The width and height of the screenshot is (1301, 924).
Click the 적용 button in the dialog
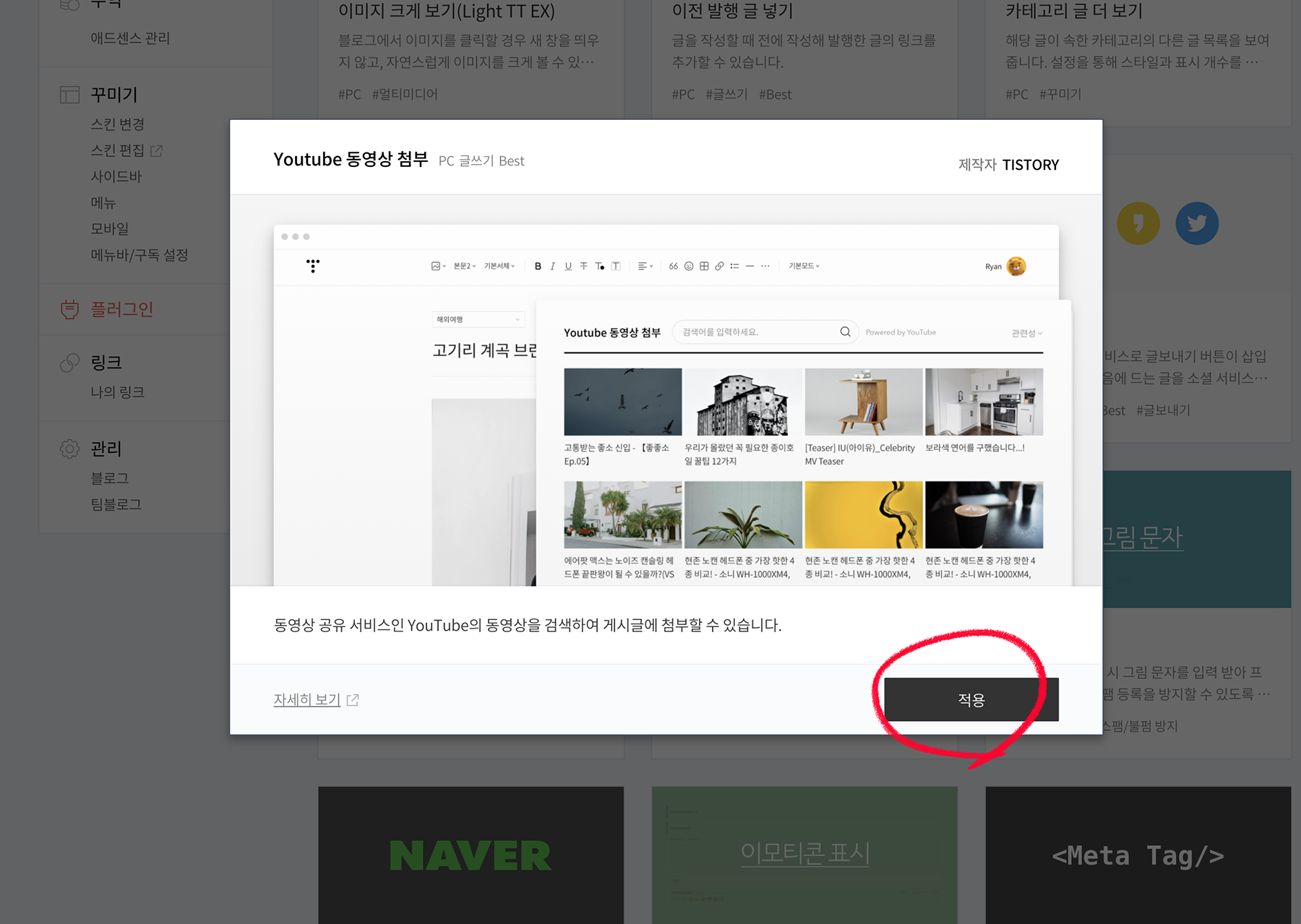click(971, 699)
